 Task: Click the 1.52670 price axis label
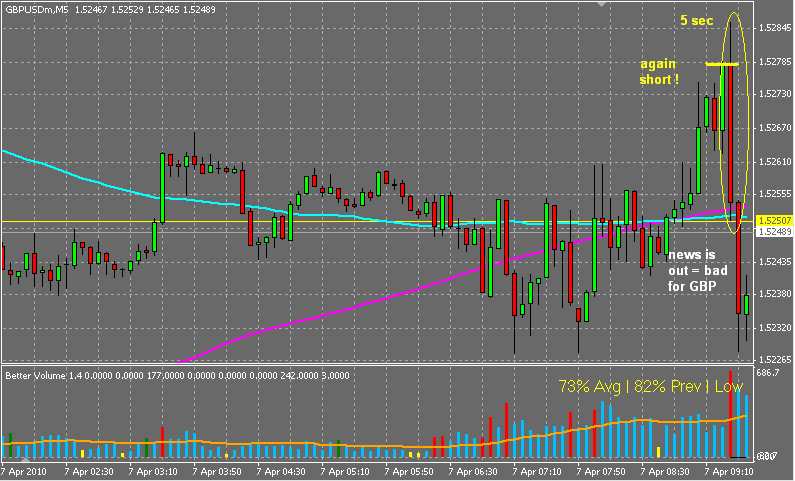pyautogui.click(x=774, y=128)
